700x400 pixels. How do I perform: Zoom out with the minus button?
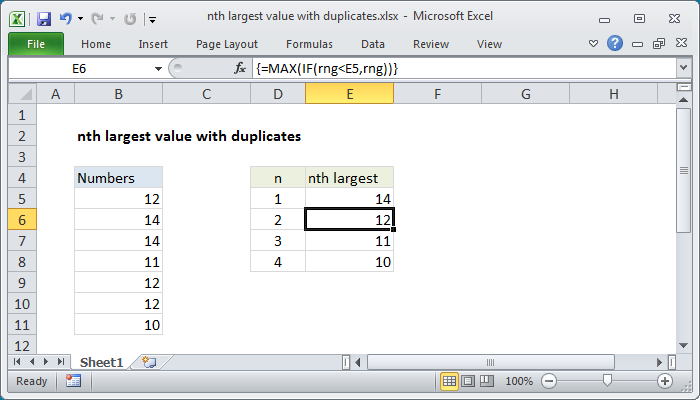[x=549, y=381]
